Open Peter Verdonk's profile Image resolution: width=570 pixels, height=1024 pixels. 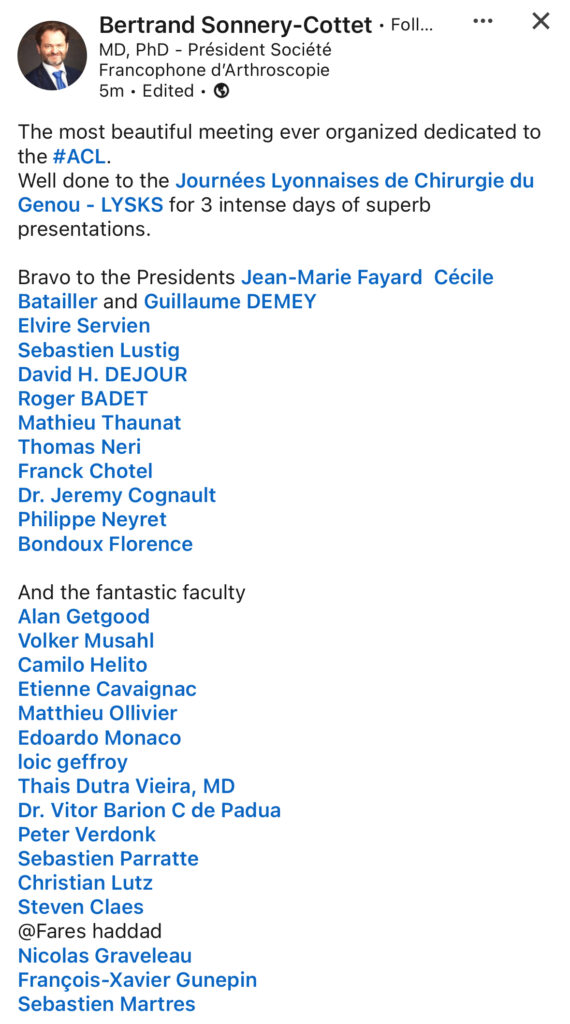tap(87, 835)
